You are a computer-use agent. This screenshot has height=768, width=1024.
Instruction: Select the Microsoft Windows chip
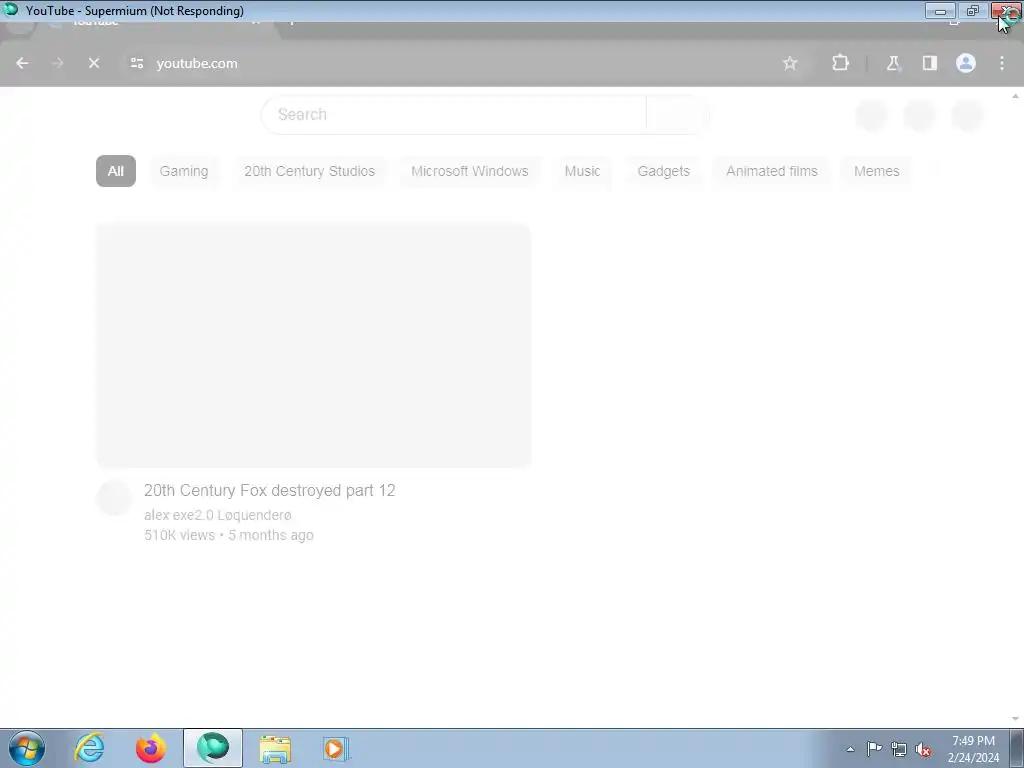click(x=470, y=171)
